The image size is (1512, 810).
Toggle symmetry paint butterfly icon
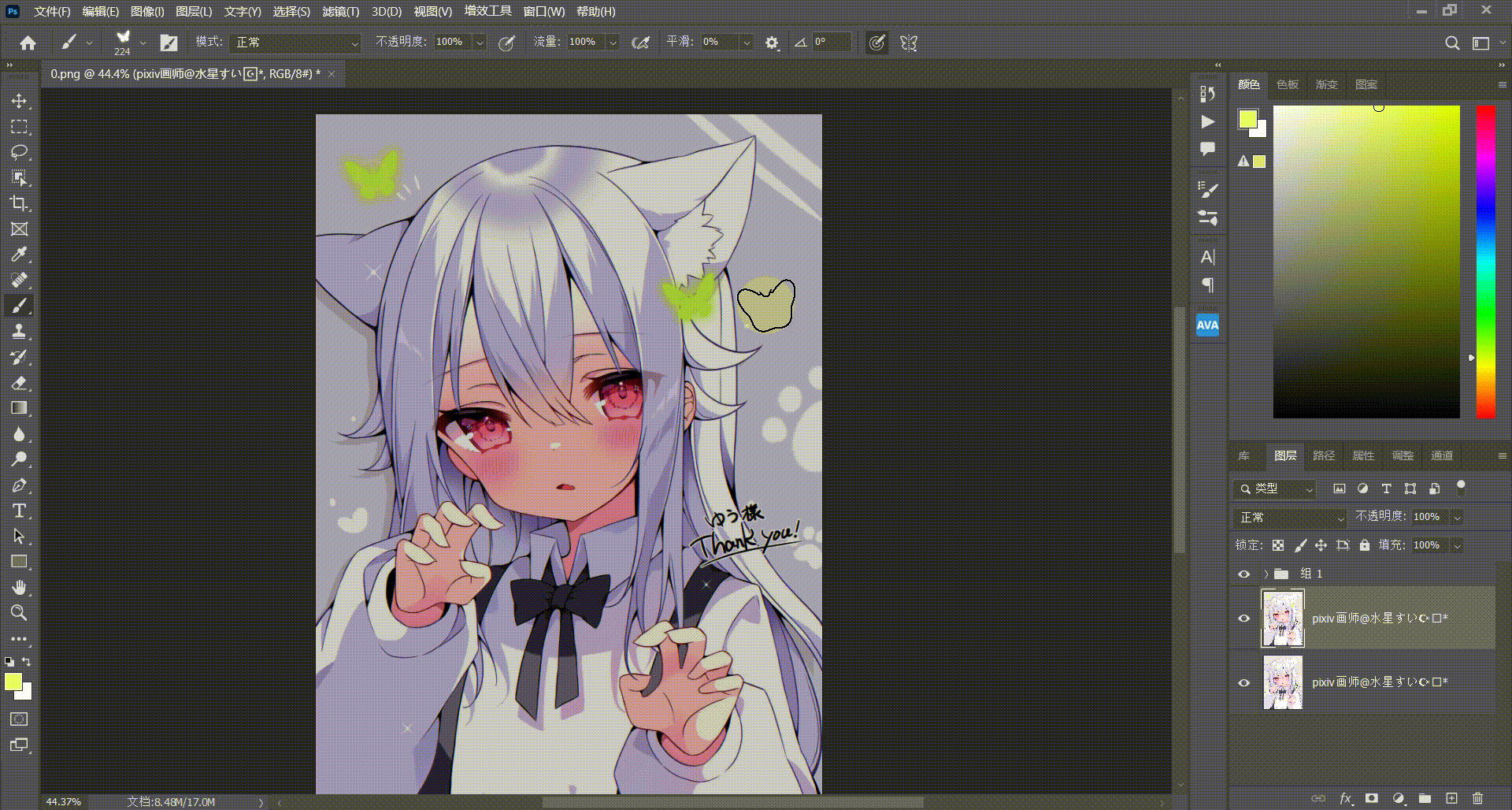point(909,43)
